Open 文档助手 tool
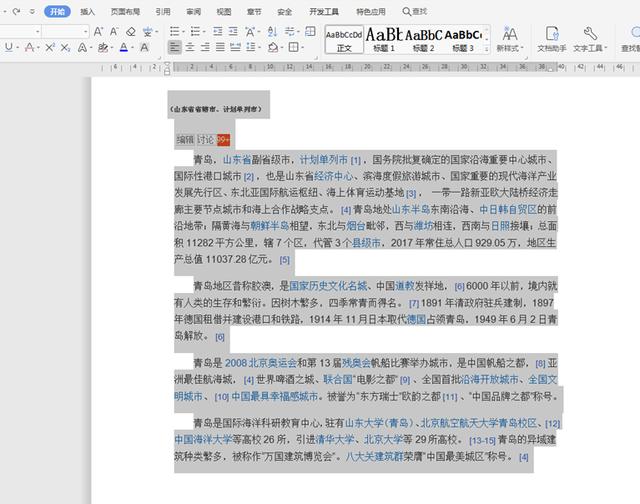This screenshot has height=504, width=640. click(552, 40)
